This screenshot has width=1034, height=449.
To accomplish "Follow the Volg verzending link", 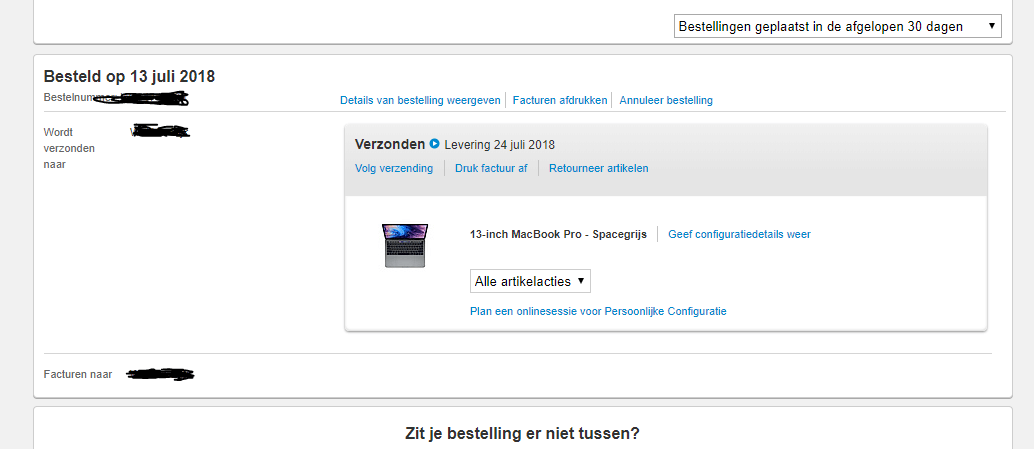I will pos(394,168).
